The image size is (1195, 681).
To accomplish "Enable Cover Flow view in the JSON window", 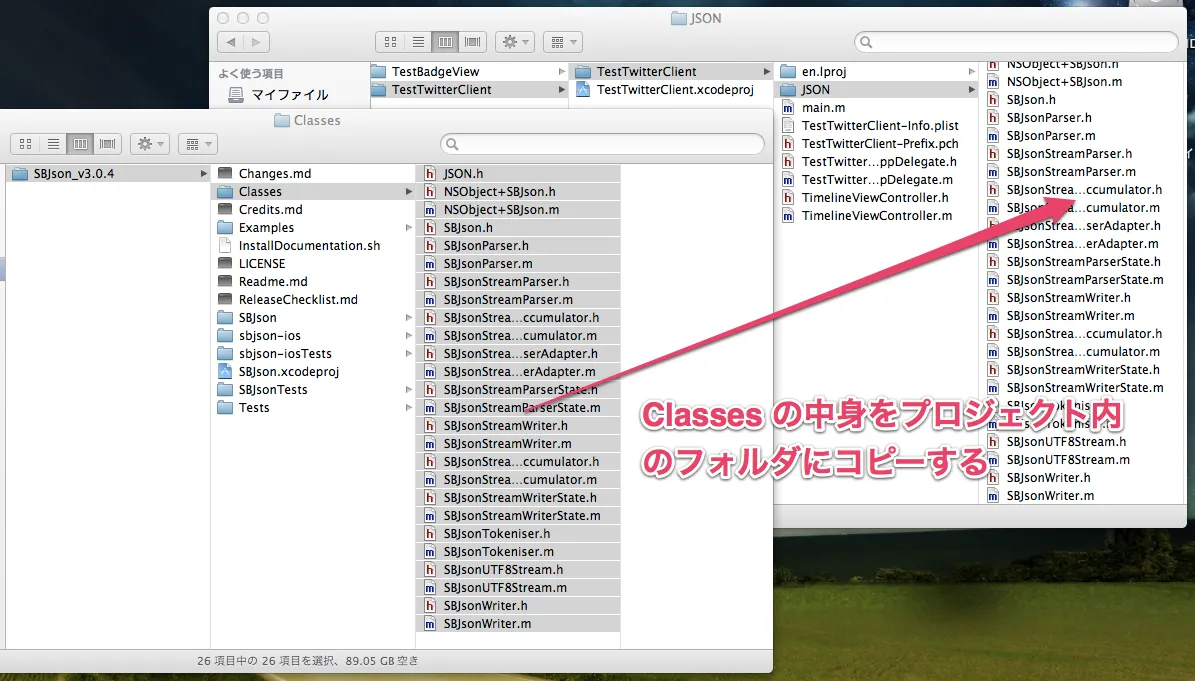I will coord(472,41).
